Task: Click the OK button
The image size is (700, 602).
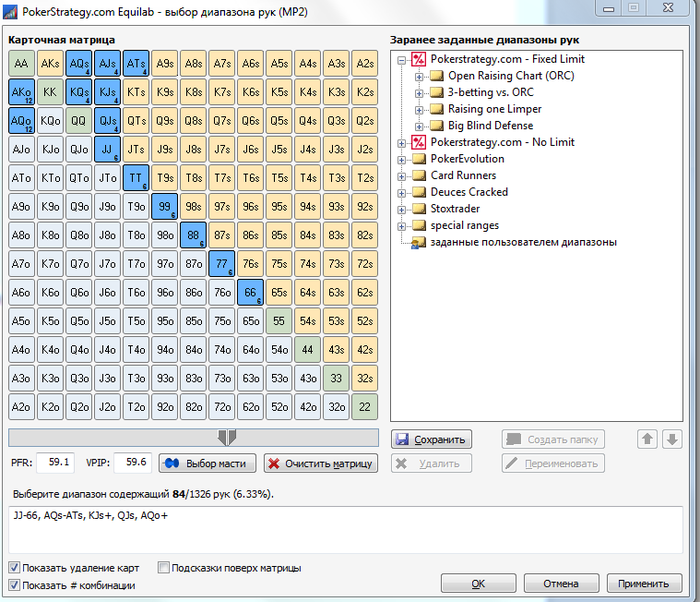Action: 478,583
